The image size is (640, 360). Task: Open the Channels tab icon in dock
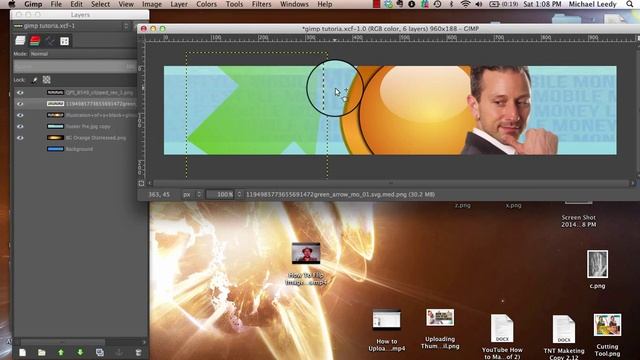point(35,40)
